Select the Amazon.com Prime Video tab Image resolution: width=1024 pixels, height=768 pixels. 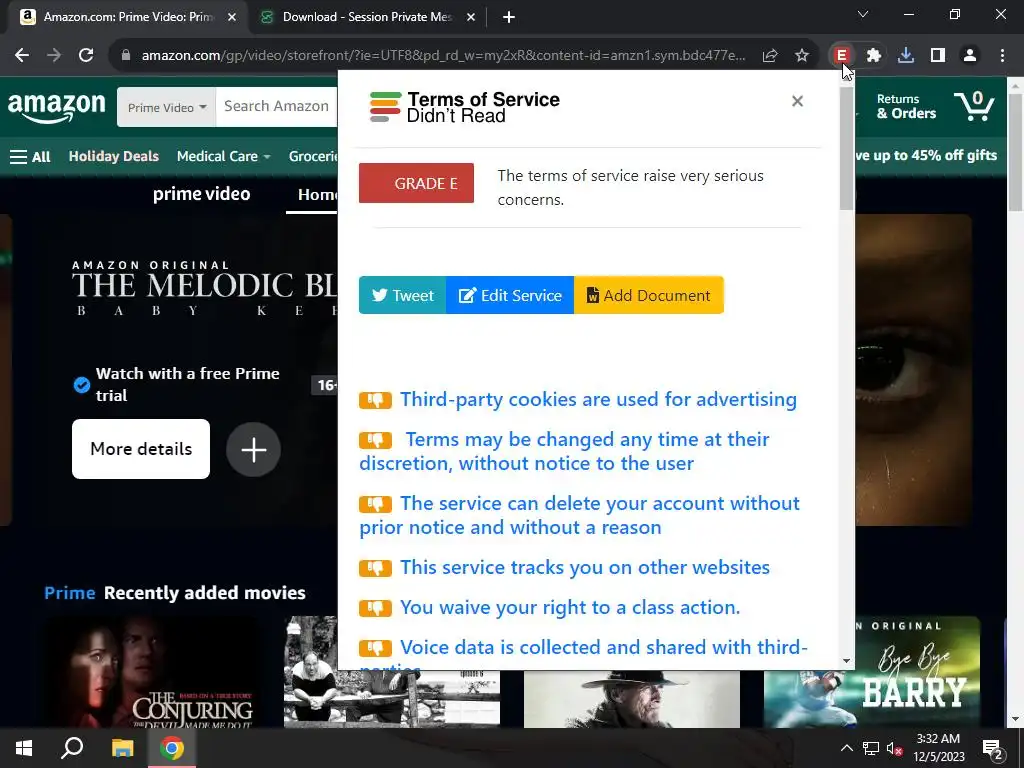128,18
